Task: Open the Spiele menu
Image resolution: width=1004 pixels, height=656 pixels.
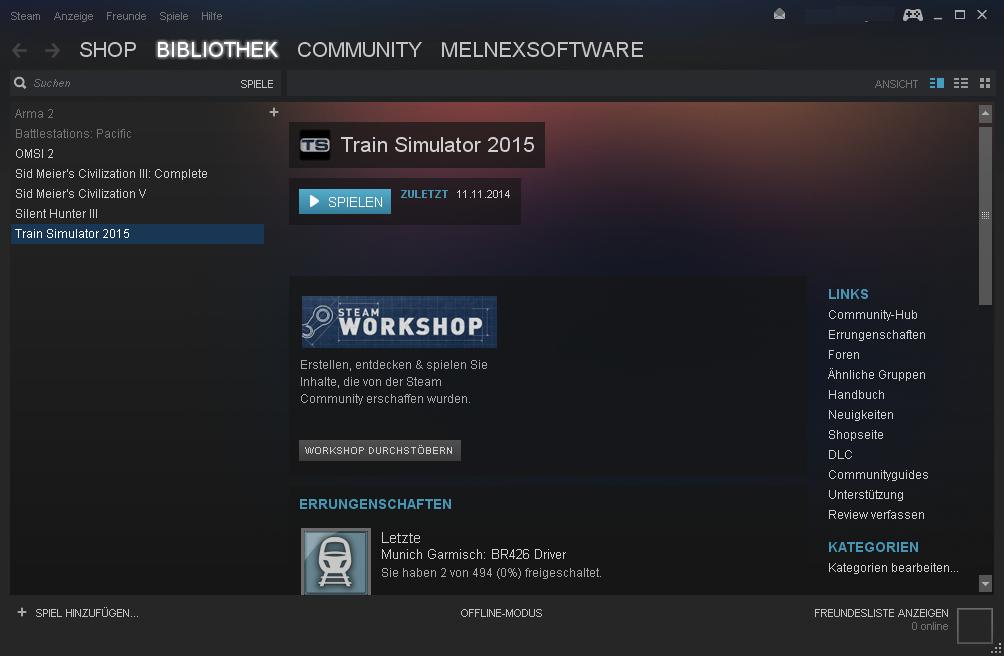Action: pos(174,16)
